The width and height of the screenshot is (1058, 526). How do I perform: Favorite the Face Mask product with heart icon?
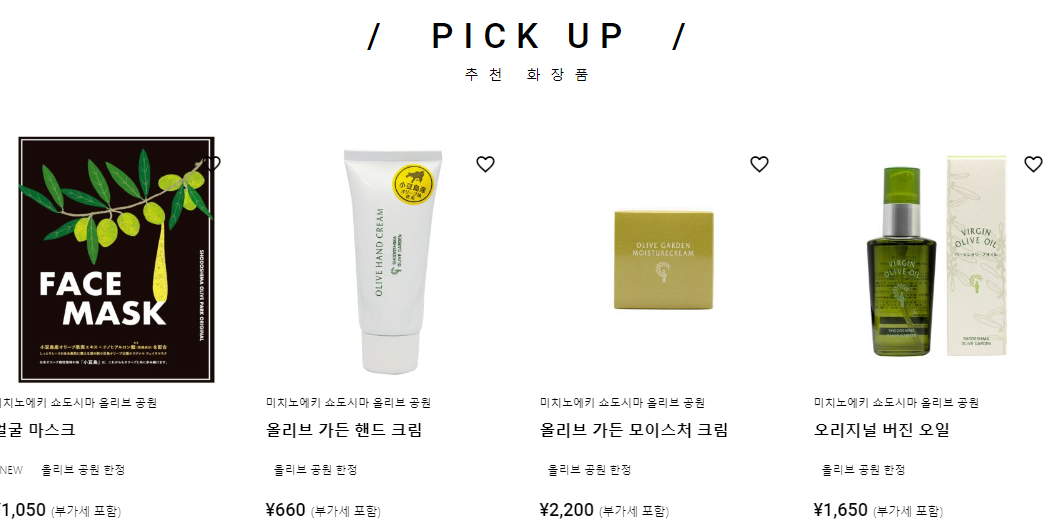[x=212, y=164]
